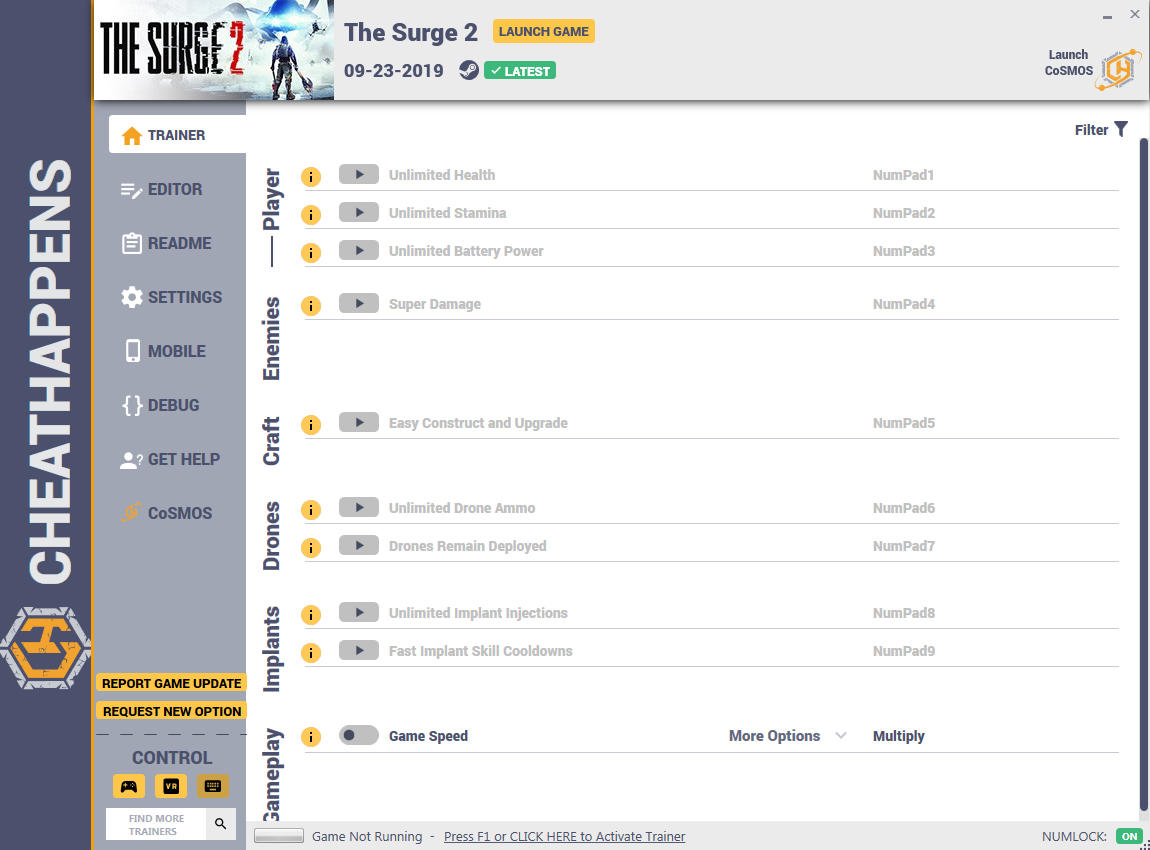Click The Surge 2 game cover thumbnail
This screenshot has width=1150, height=850.
[x=214, y=50]
